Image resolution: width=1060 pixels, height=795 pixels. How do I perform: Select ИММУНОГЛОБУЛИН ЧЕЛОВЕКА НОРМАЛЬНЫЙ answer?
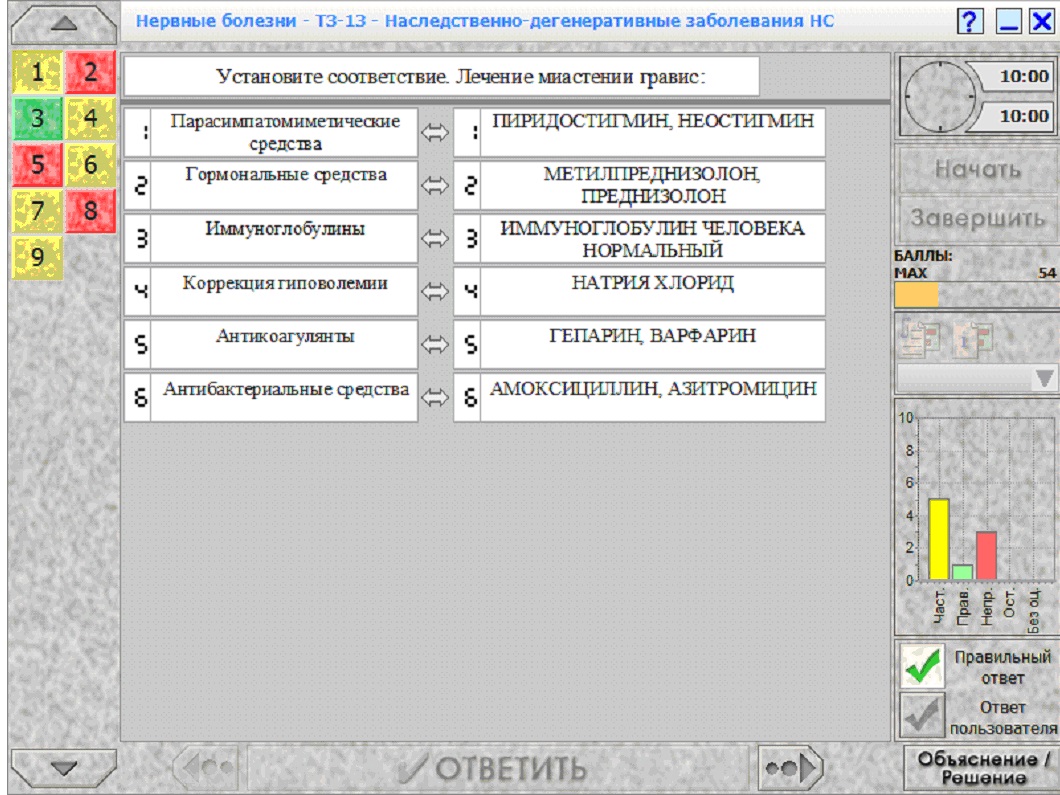(x=640, y=238)
